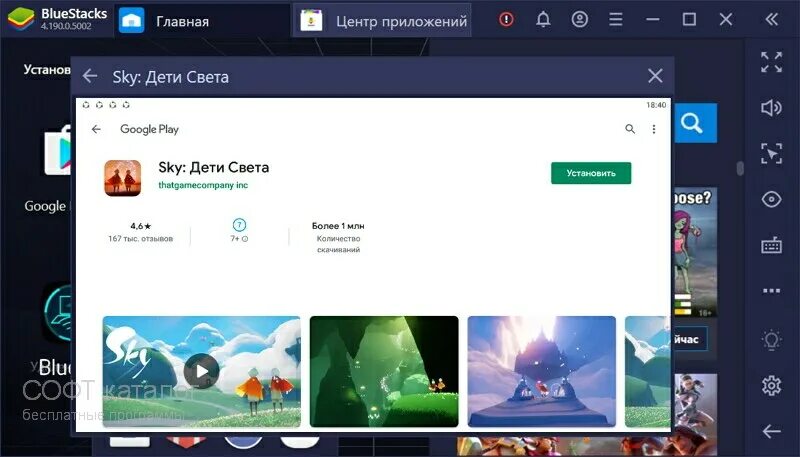Click the Google Play title text

pyautogui.click(x=149, y=129)
